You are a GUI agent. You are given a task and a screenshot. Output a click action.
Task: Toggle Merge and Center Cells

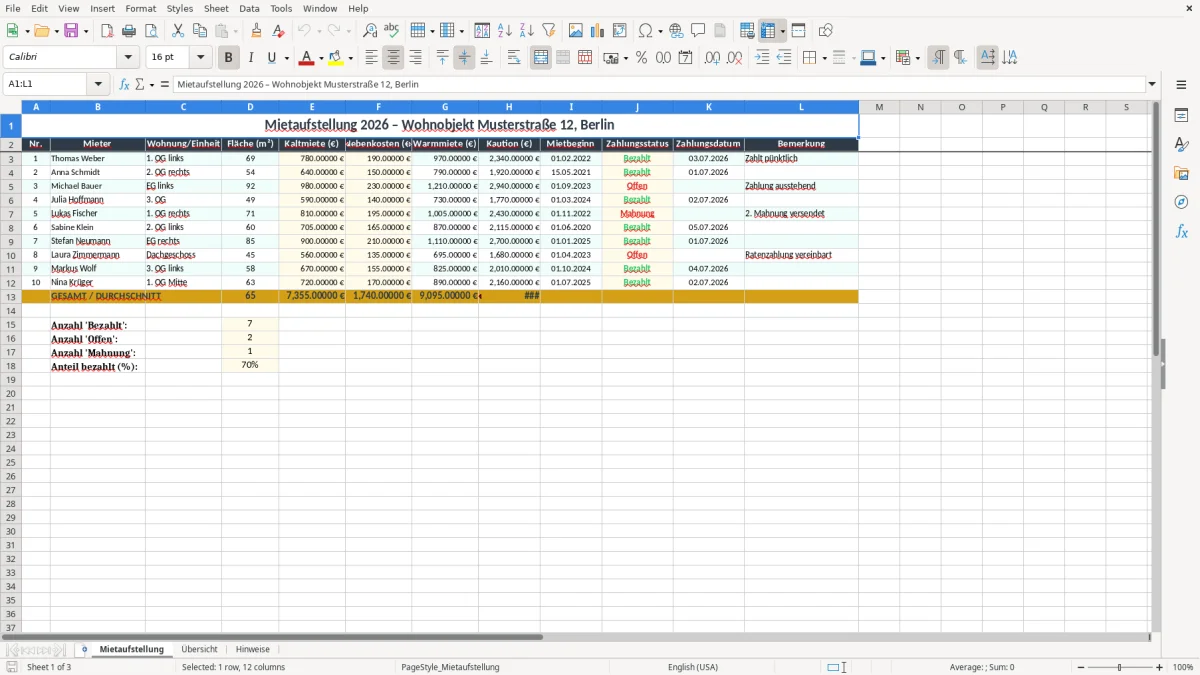click(x=541, y=58)
